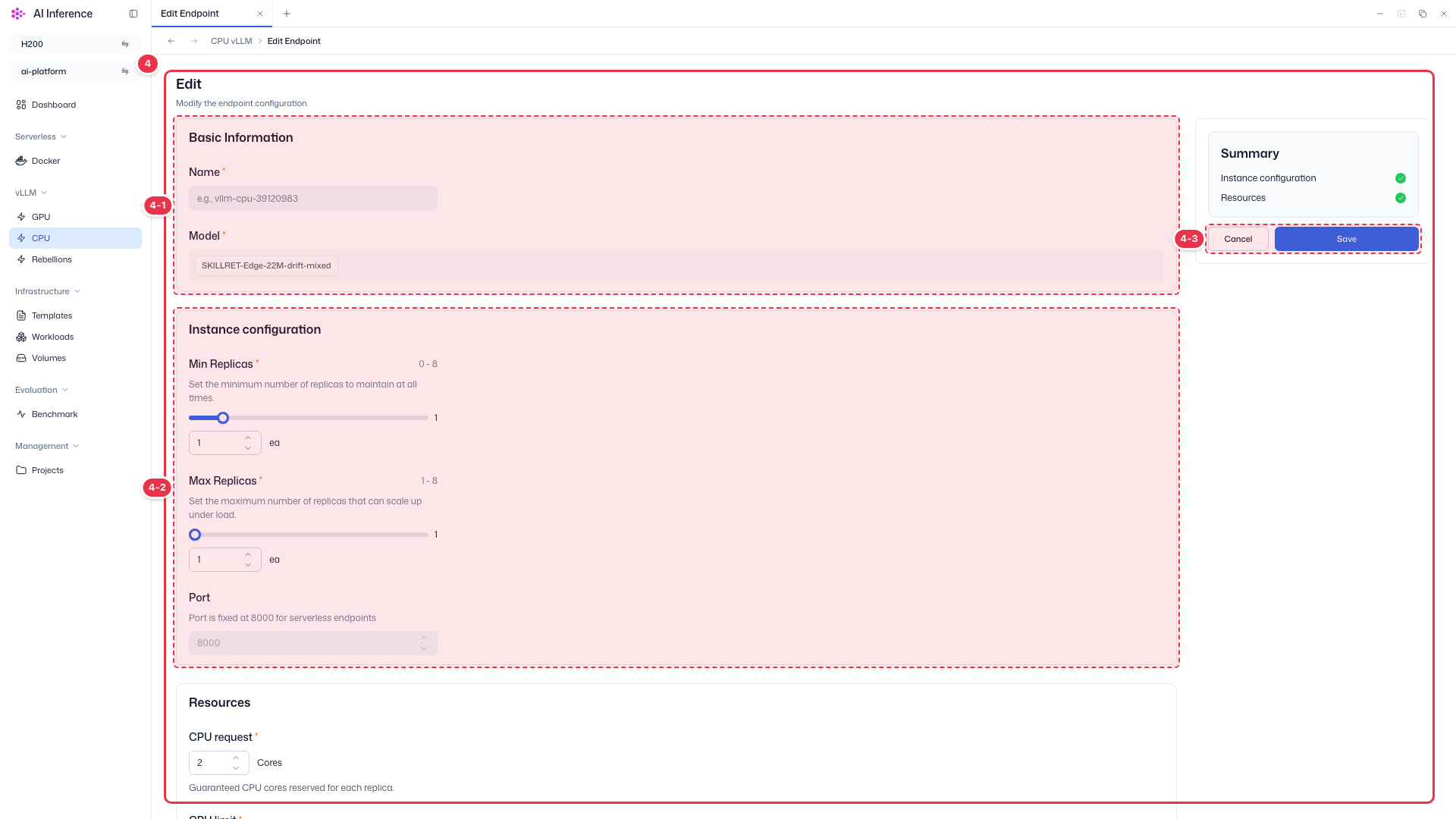Collapse the sidebar panel toggle icon
Screen dimensions: 1456x819
133,14
